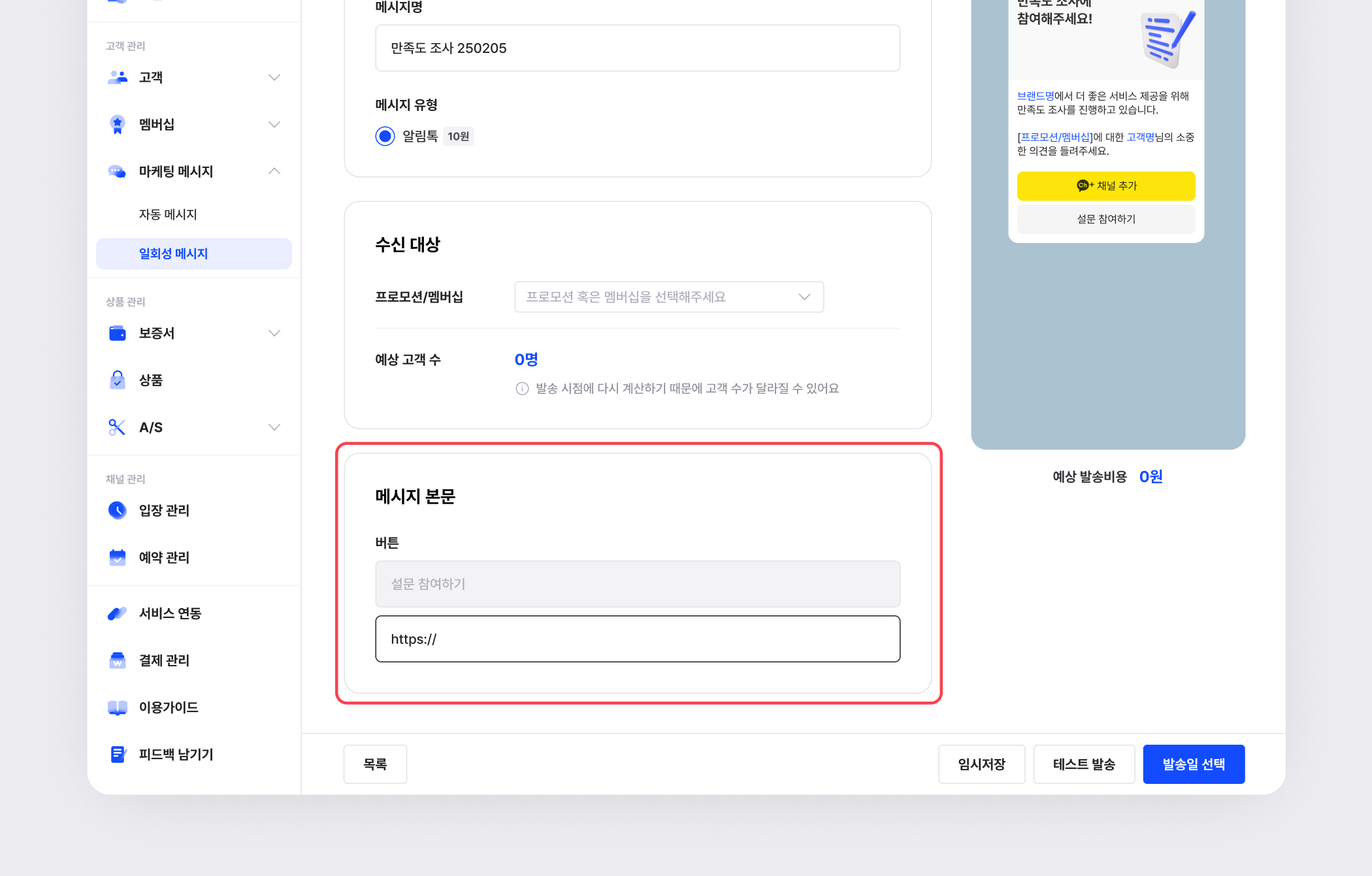Image resolution: width=1372 pixels, height=876 pixels.
Task: Click the 멤버십 badge icon
Action: point(118,124)
